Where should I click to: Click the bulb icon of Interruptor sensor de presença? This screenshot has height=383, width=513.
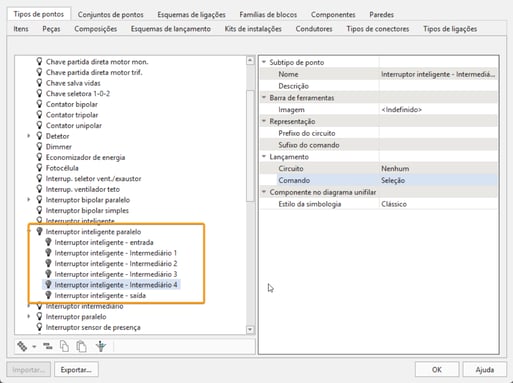tap(39, 327)
